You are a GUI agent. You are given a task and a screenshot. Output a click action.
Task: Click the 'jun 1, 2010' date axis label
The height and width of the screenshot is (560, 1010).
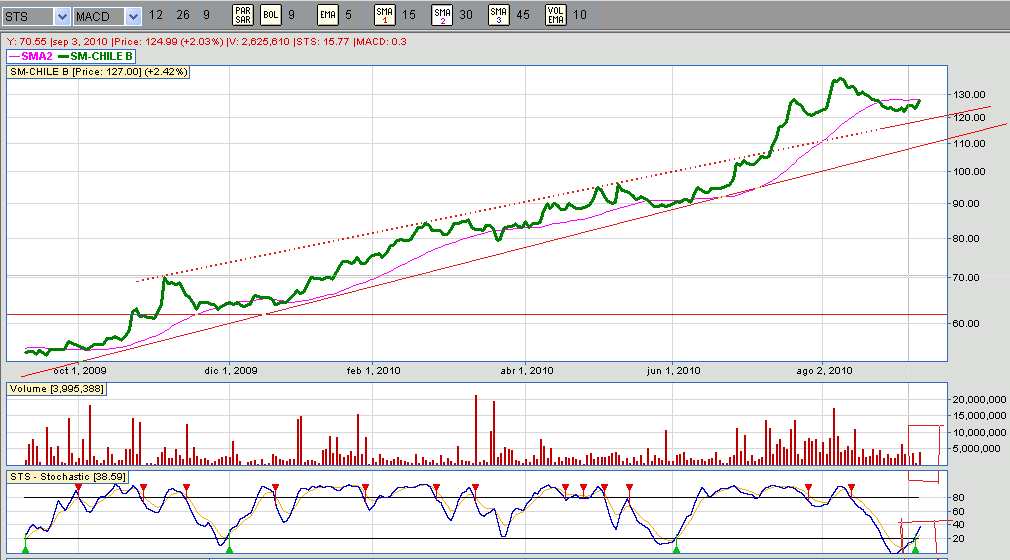(673, 370)
